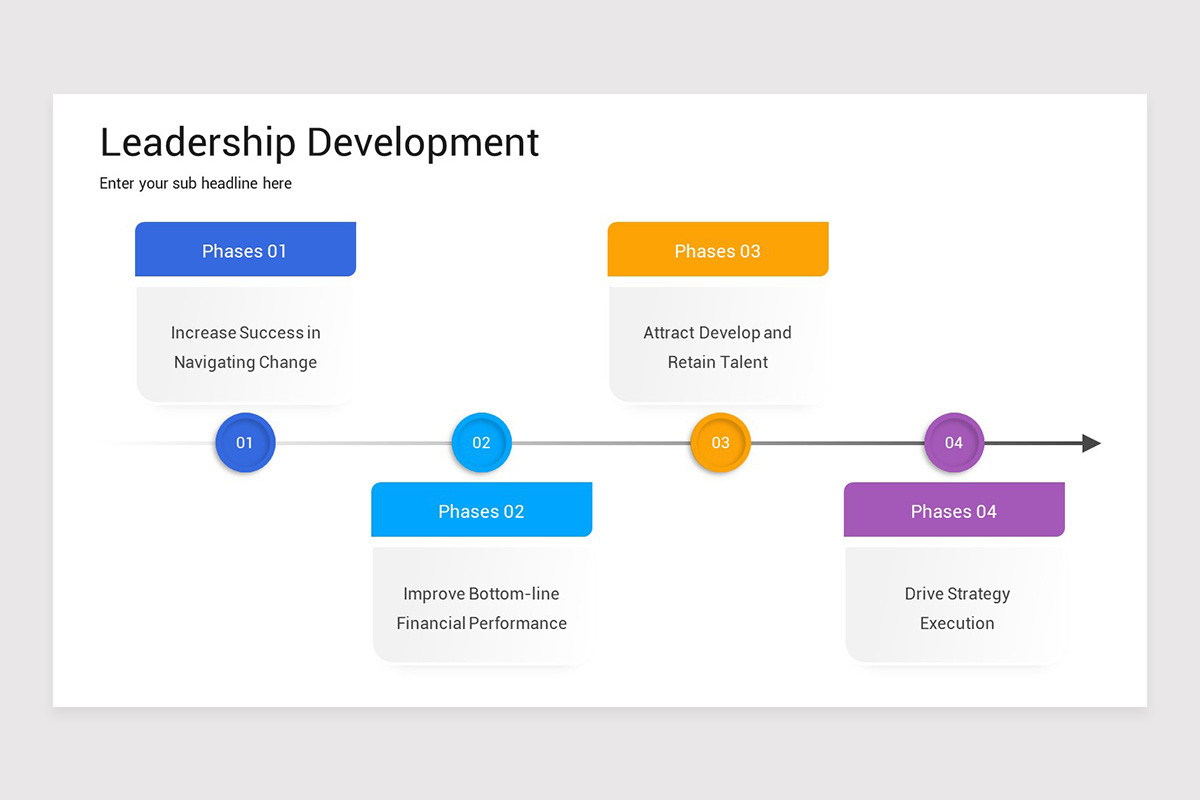
Task: Toggle selection of the Phases 02 header
Action: coord(481,510)
